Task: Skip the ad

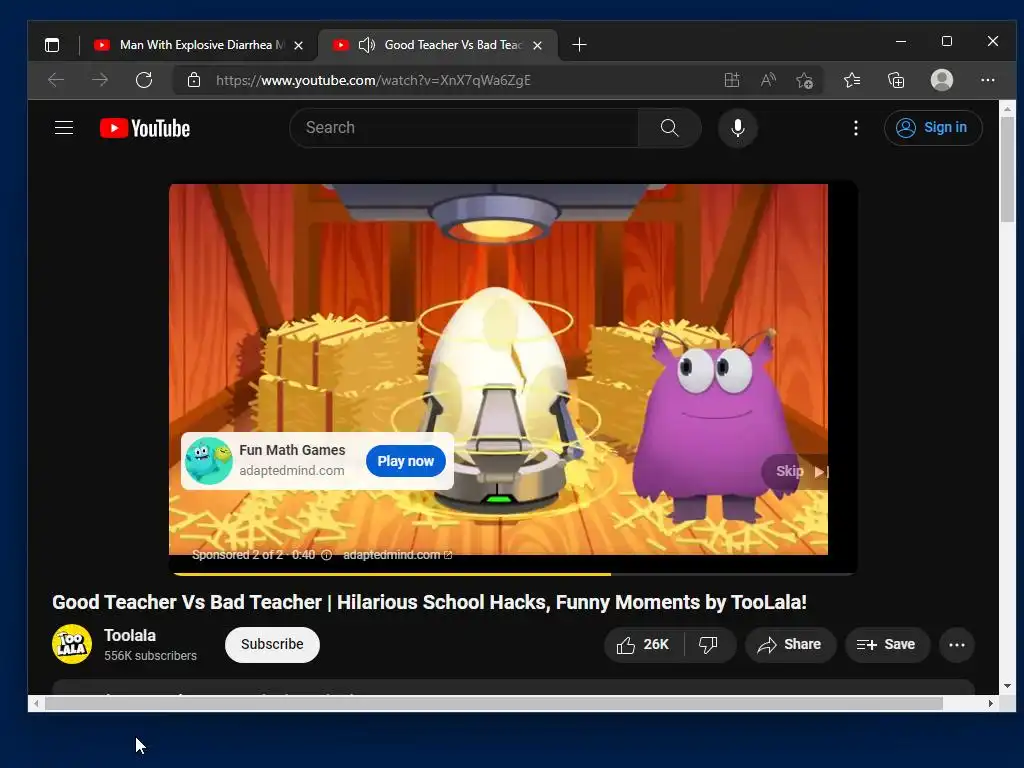Action: coord(795,472)
